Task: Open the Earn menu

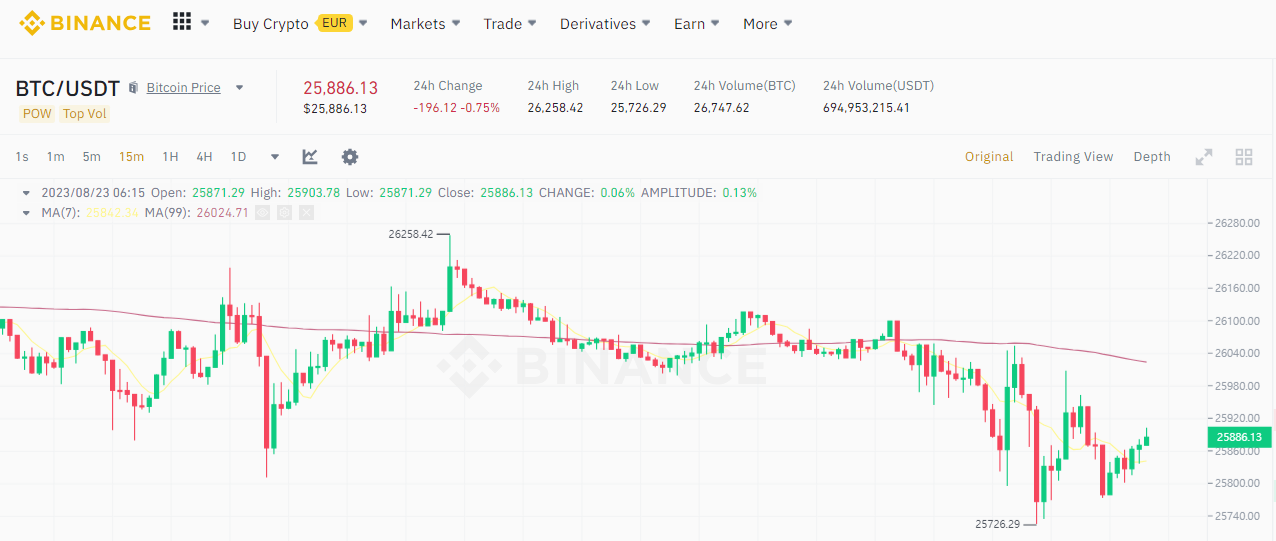Action: pos(696,24)
